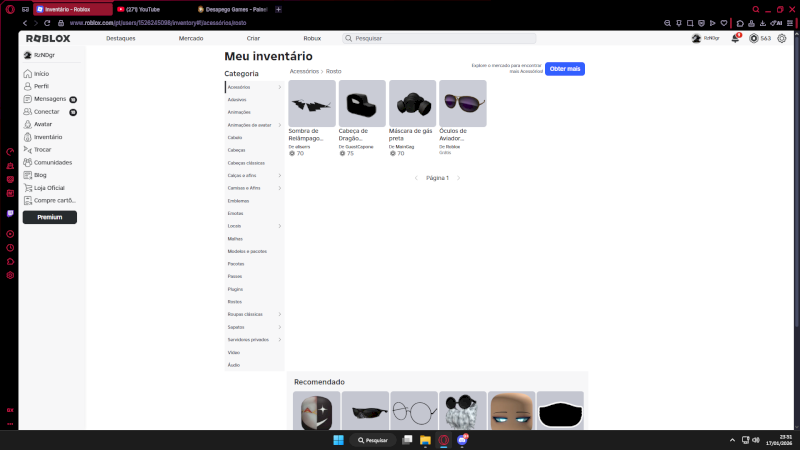Open the Cabeça de Dragão item thumbnail
800x450 pixels.
click(x=362, y=104)
